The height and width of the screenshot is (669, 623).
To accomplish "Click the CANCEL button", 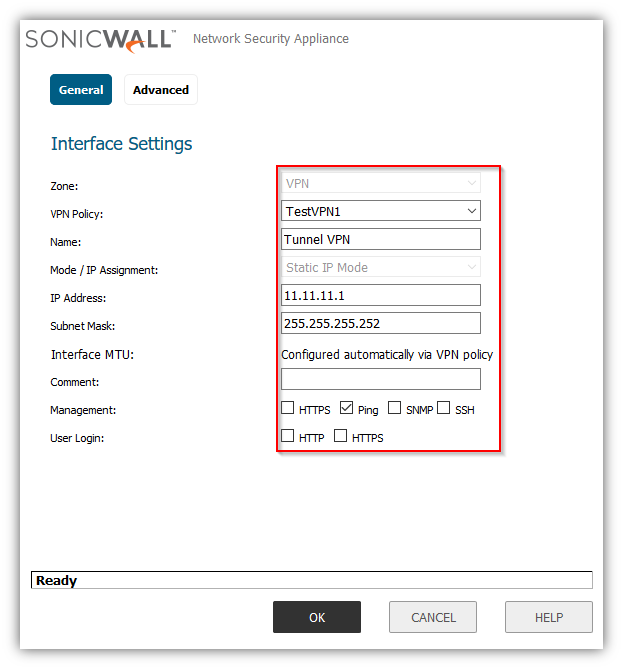I will click(433, 617).
